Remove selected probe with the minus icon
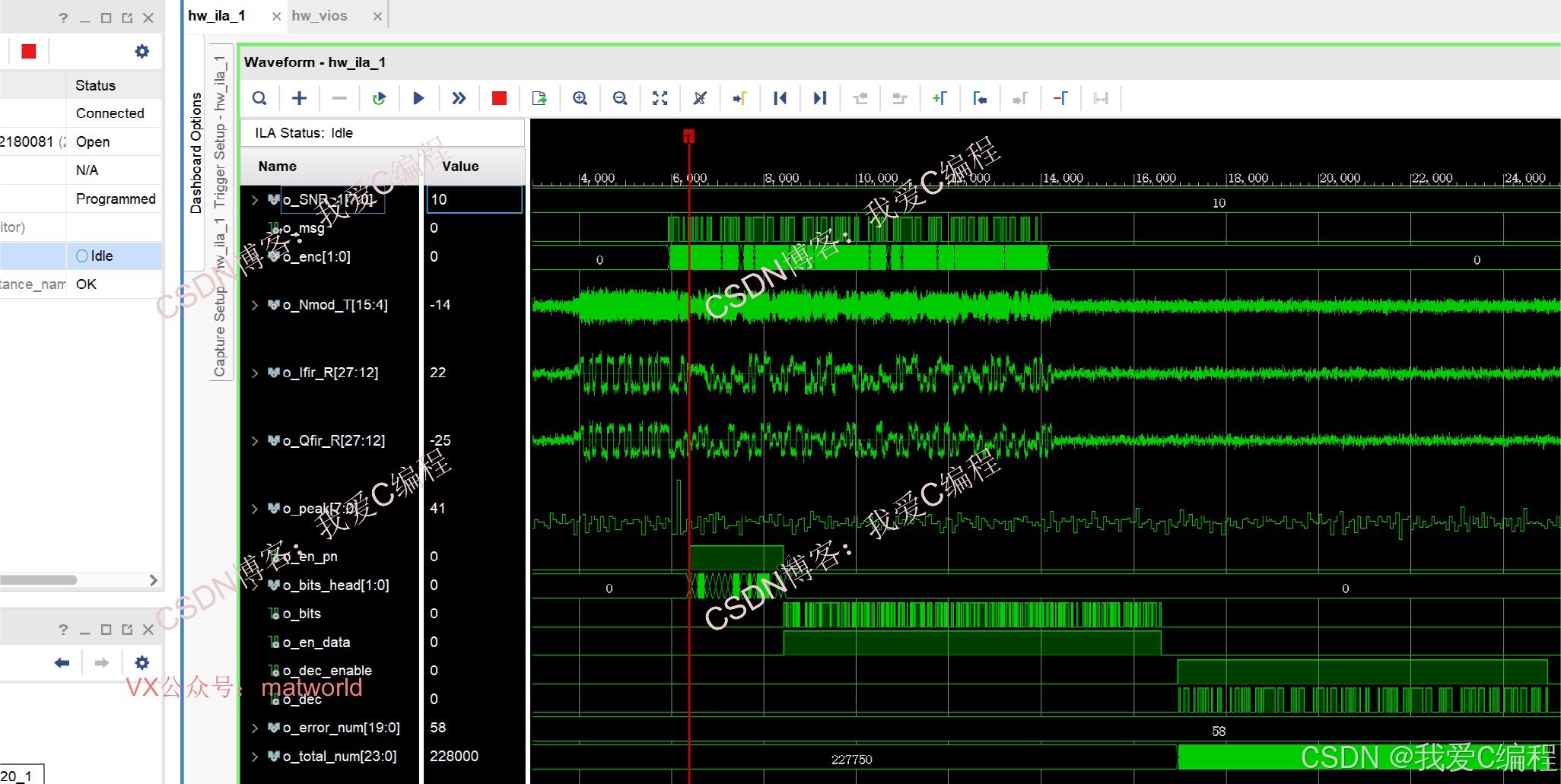The image size is (1561, 784). [x=339, y=98]
